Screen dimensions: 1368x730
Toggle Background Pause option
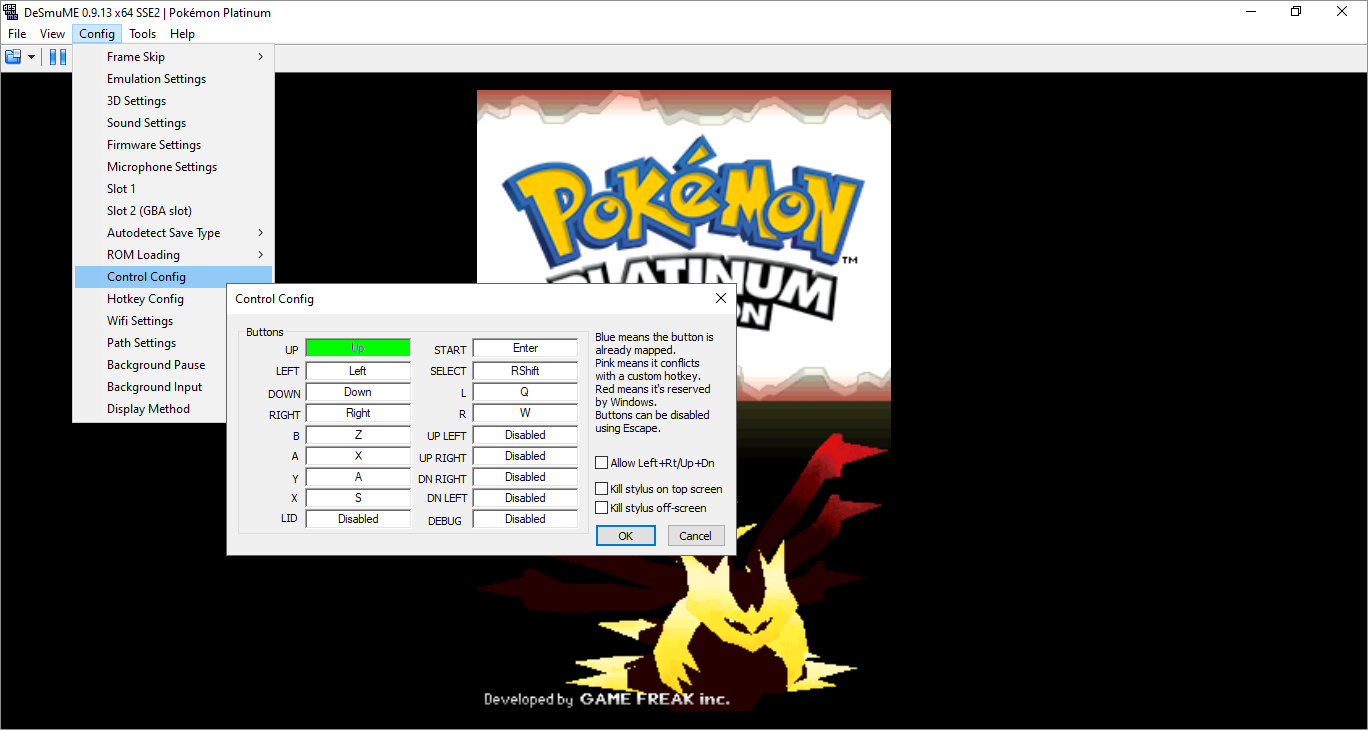[x=150, y=365]
